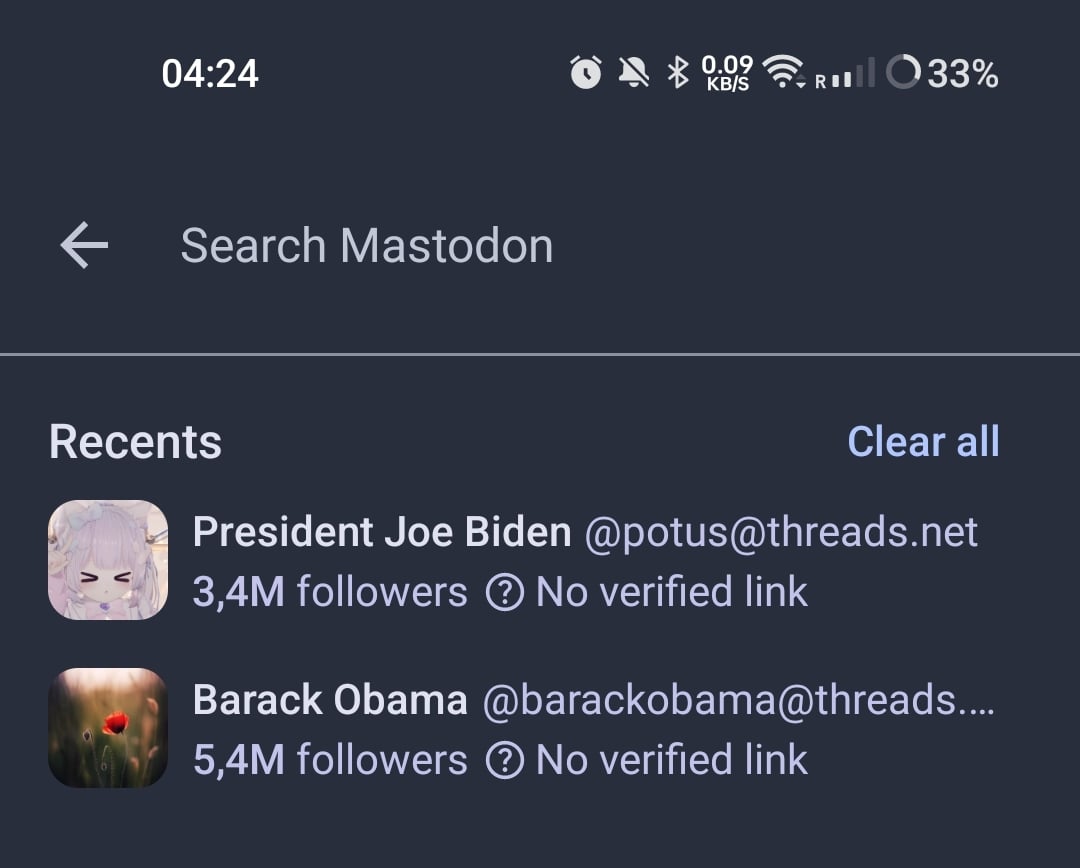
Task: Tap the muted notifications bell icon
Action: [634, 72]
